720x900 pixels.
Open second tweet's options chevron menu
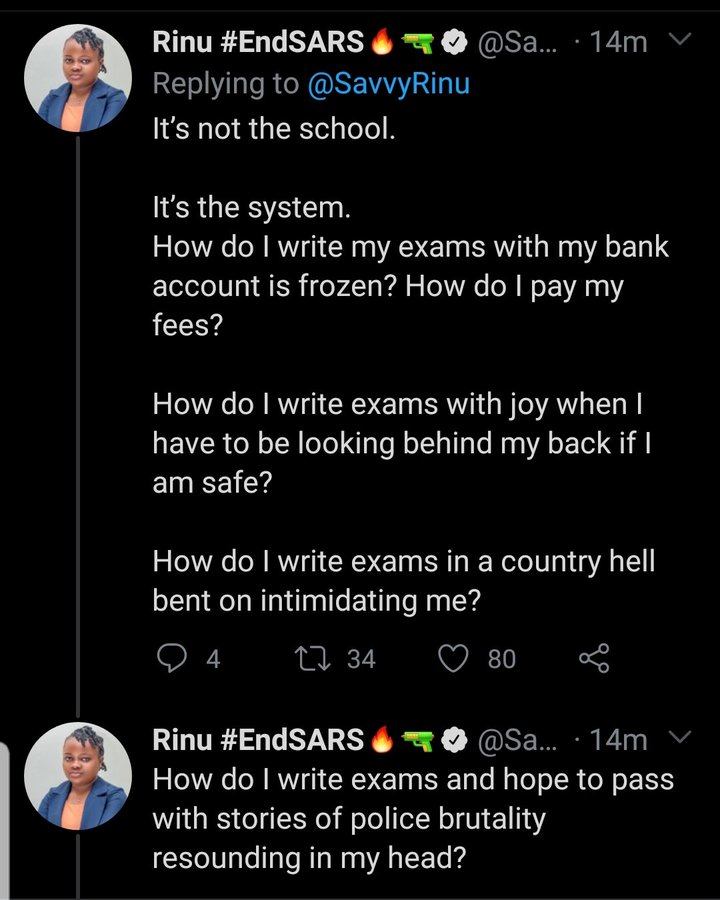(x=680, y=736)
